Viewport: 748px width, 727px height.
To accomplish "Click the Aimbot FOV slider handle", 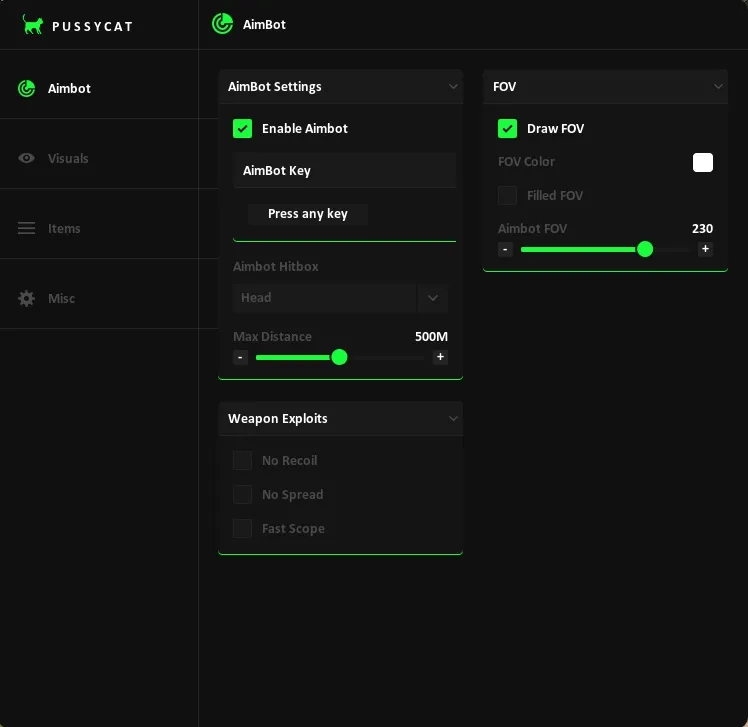I will pyautogui.click(x=645, y=249).
